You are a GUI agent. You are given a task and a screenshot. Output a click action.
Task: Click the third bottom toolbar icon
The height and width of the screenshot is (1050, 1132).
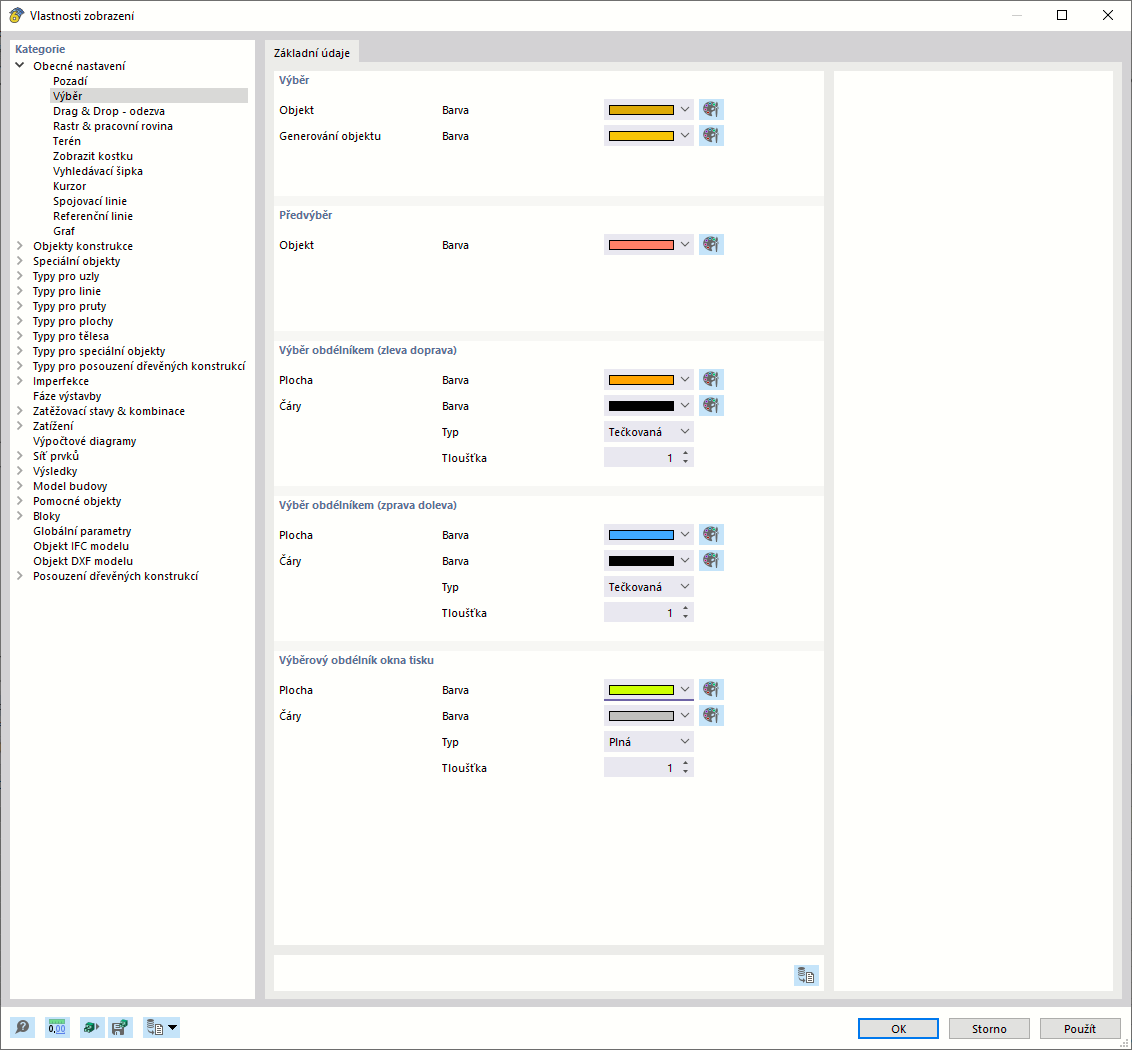(x=92, y=1027)
